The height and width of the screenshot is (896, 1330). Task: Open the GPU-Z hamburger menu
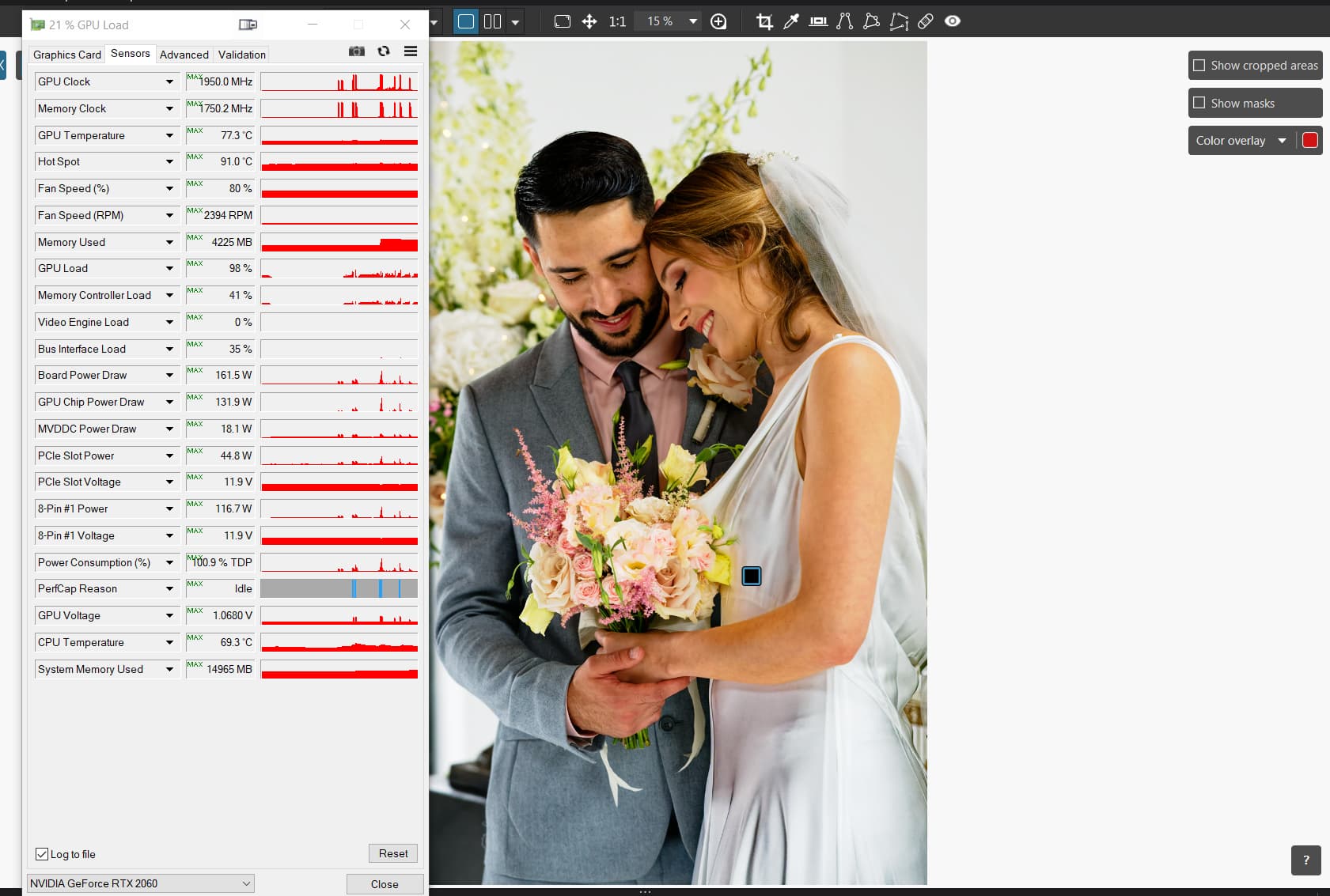click(411, 51)
